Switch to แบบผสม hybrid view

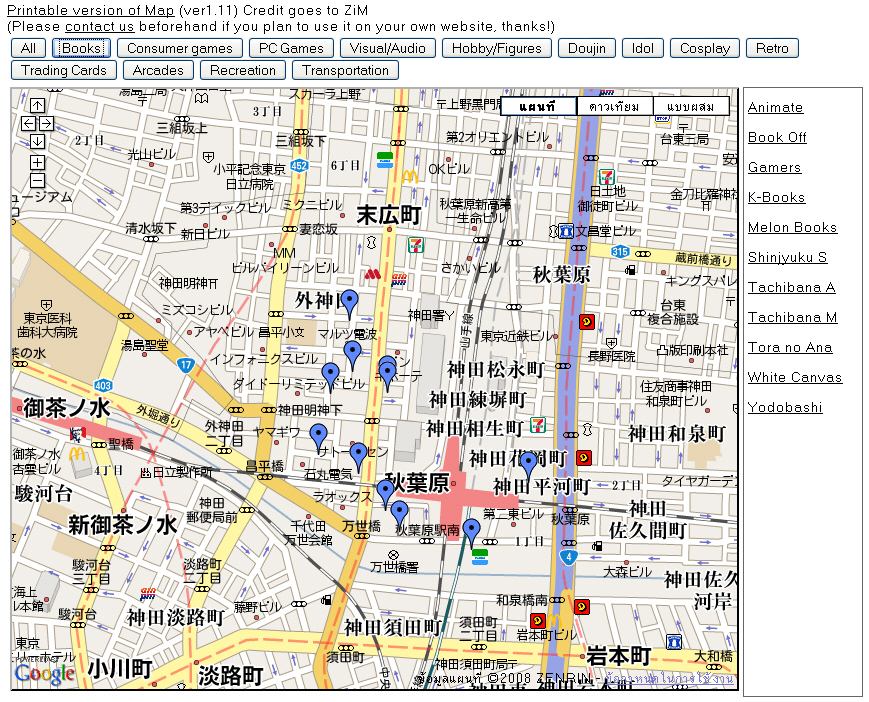[x=691, y=106]
